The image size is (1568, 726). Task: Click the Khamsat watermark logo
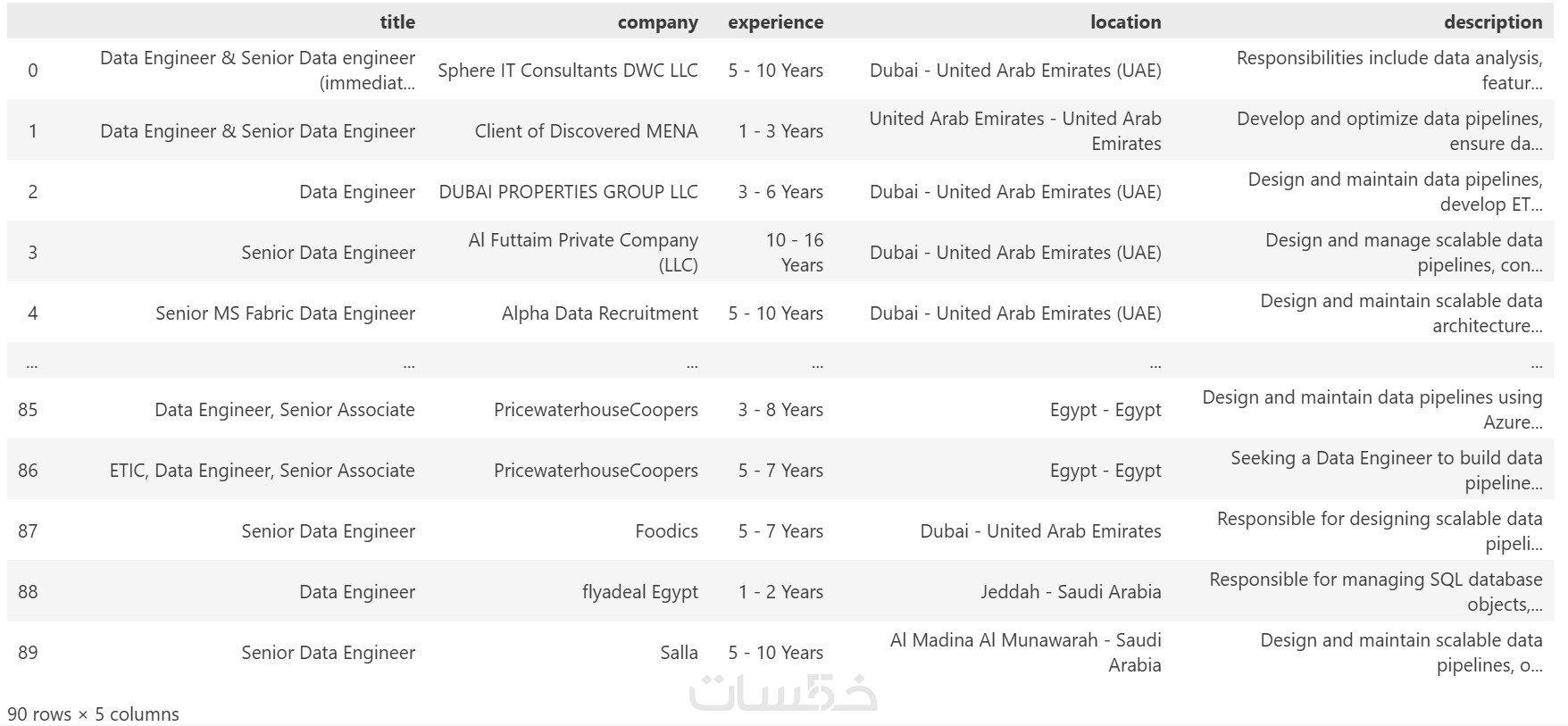(783, 692)
